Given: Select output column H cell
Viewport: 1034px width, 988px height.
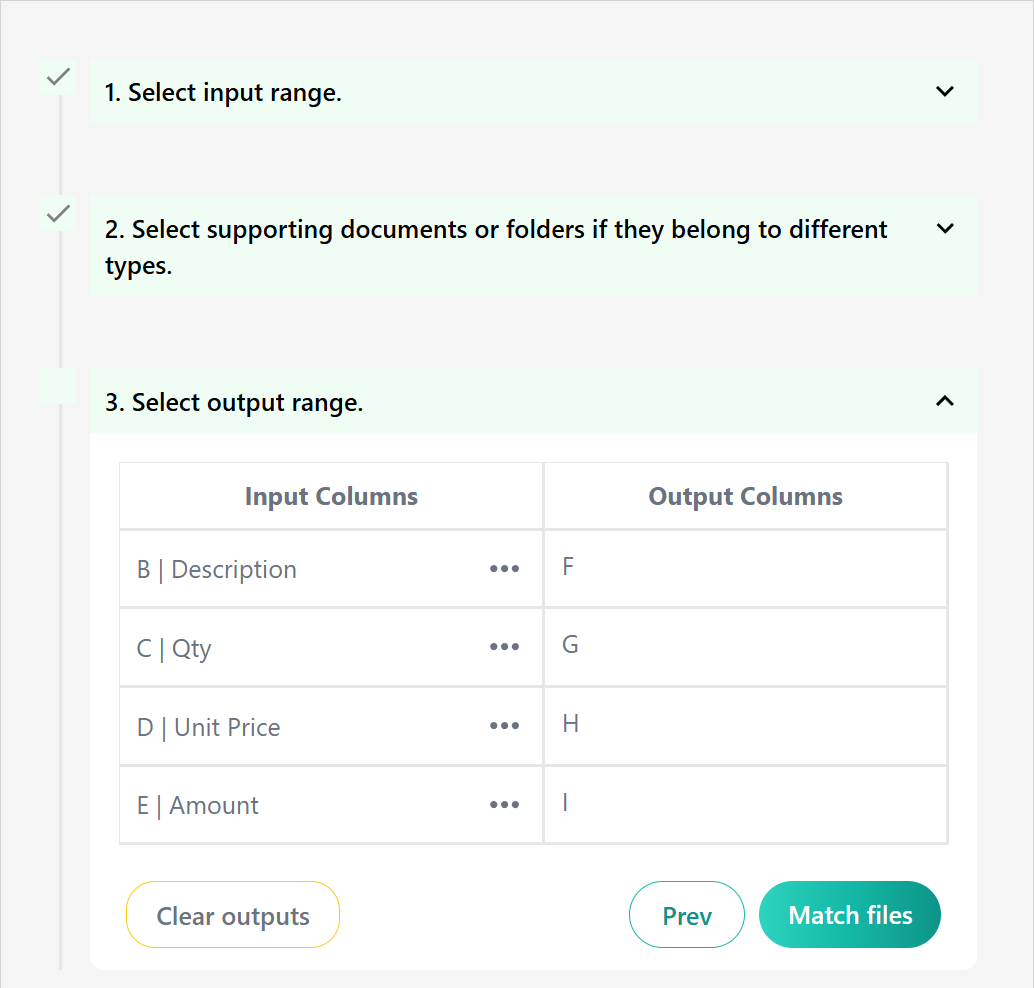Looking at the screenshot, I should click(x=745, y=725).
